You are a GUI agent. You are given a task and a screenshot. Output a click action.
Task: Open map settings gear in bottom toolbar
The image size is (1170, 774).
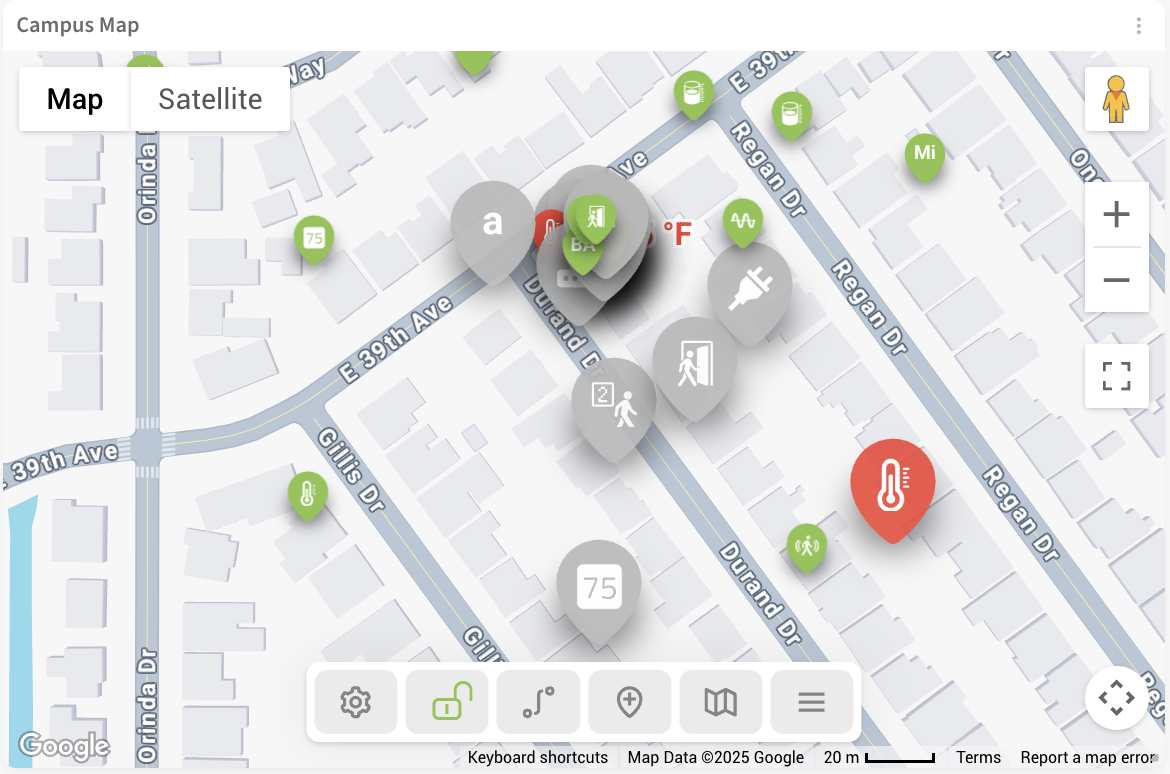click(356, 702)
